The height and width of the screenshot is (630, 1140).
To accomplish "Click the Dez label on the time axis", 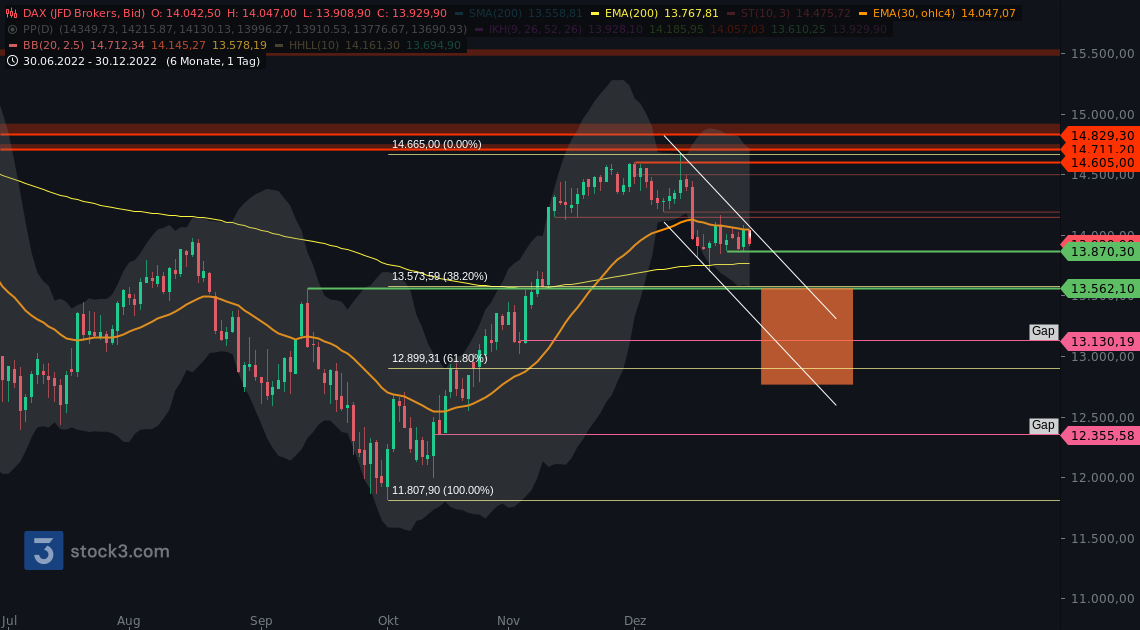I will [635, 621].
